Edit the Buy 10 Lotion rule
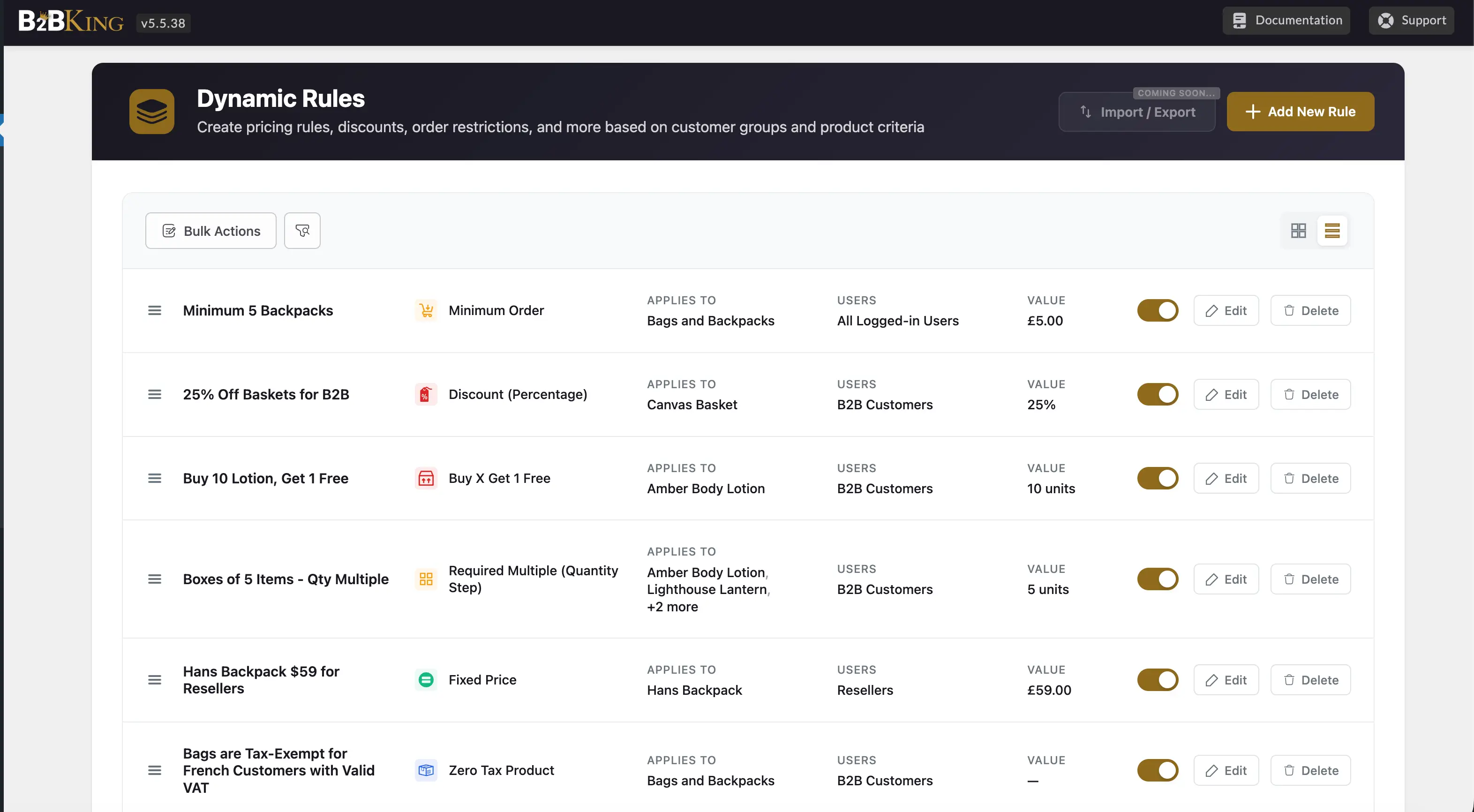1474x812 pixels. [1226, 478]
